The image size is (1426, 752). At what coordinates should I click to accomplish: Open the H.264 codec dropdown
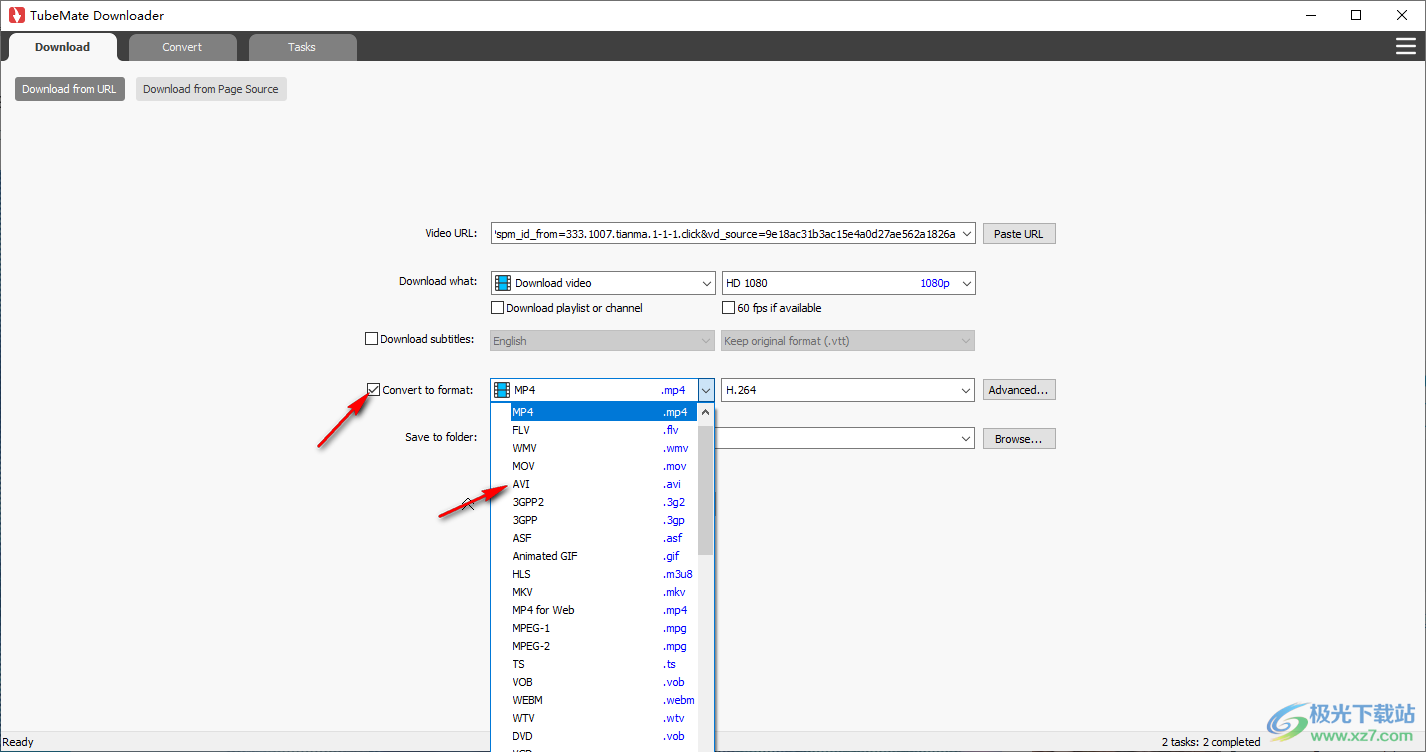(x=848, y=390)
